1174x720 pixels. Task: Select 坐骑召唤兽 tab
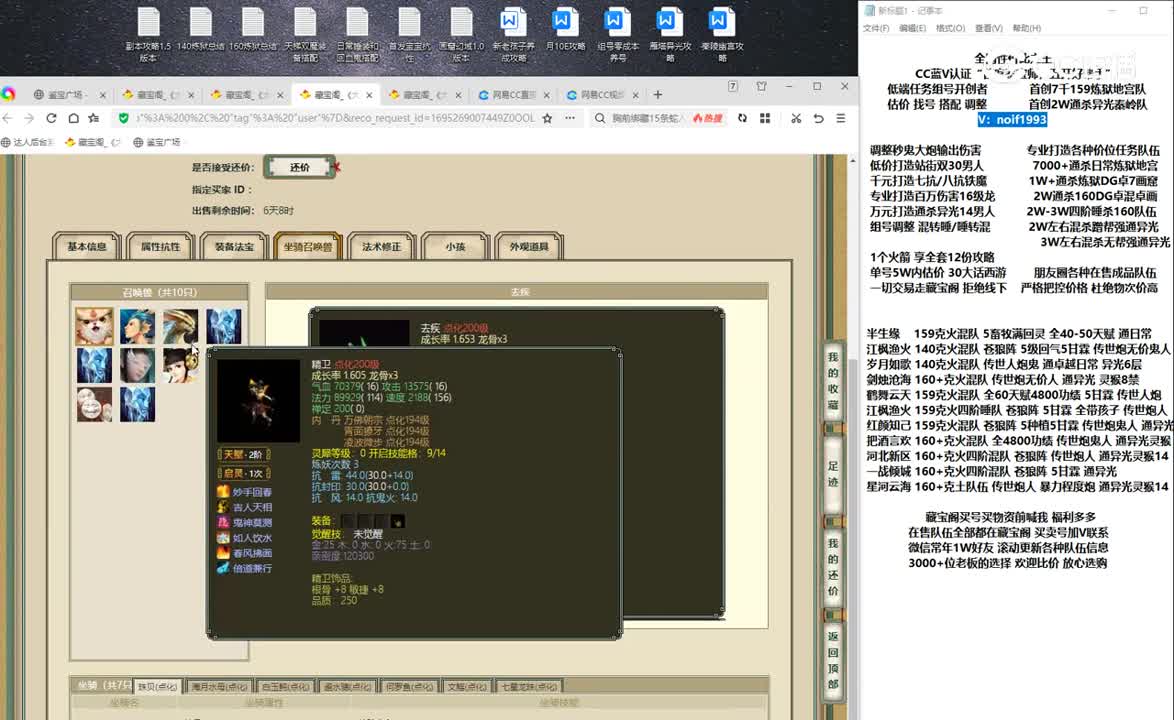click(x=308, y=246)
